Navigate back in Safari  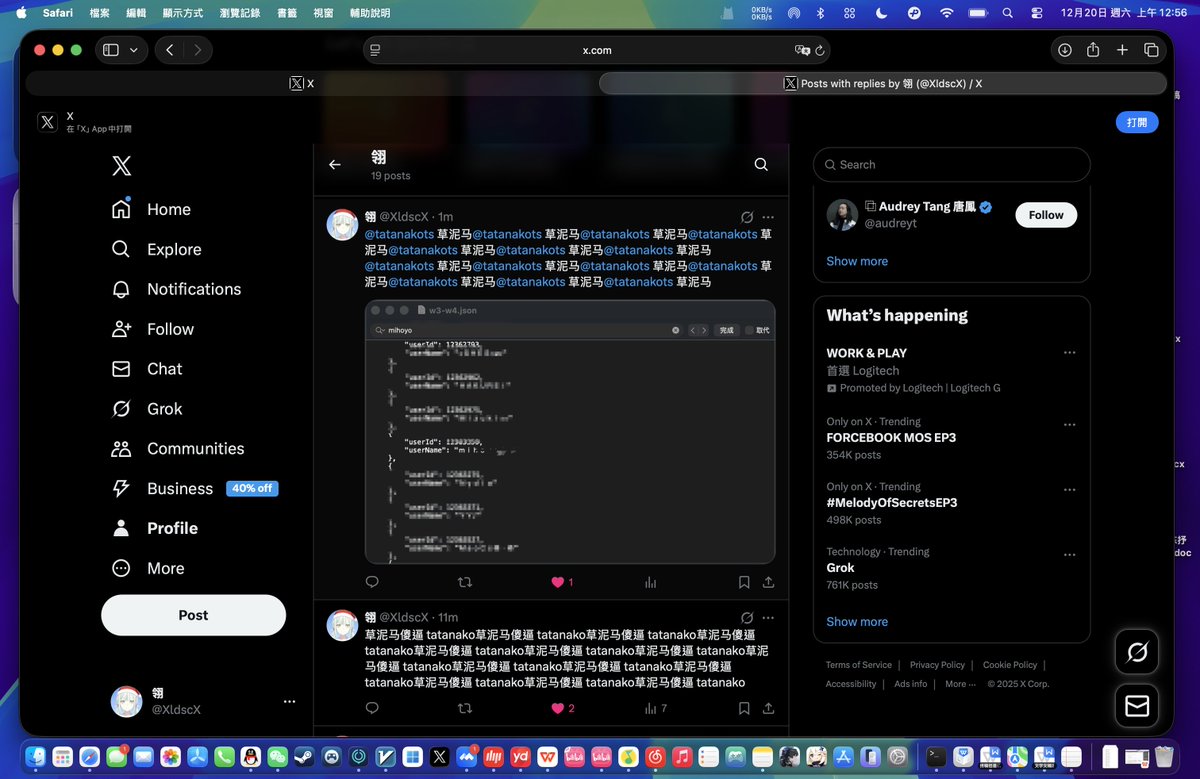[170, 50]
